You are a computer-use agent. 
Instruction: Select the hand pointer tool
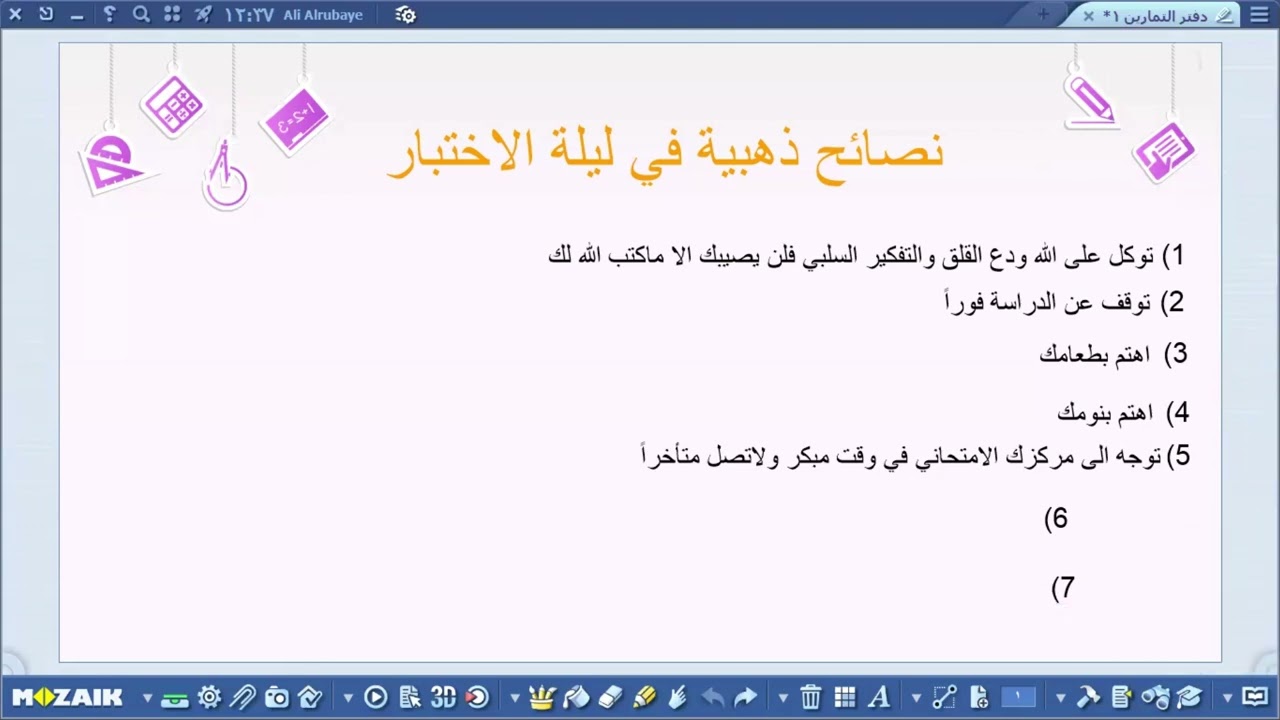coord(677,697)
